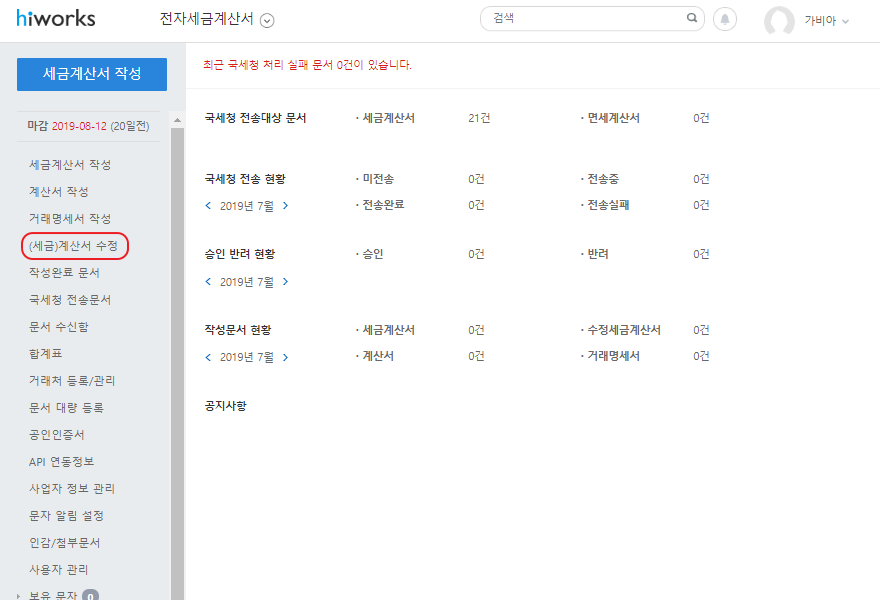Open sidebar menu 세금계산서 작성

(x=70, y=164)
